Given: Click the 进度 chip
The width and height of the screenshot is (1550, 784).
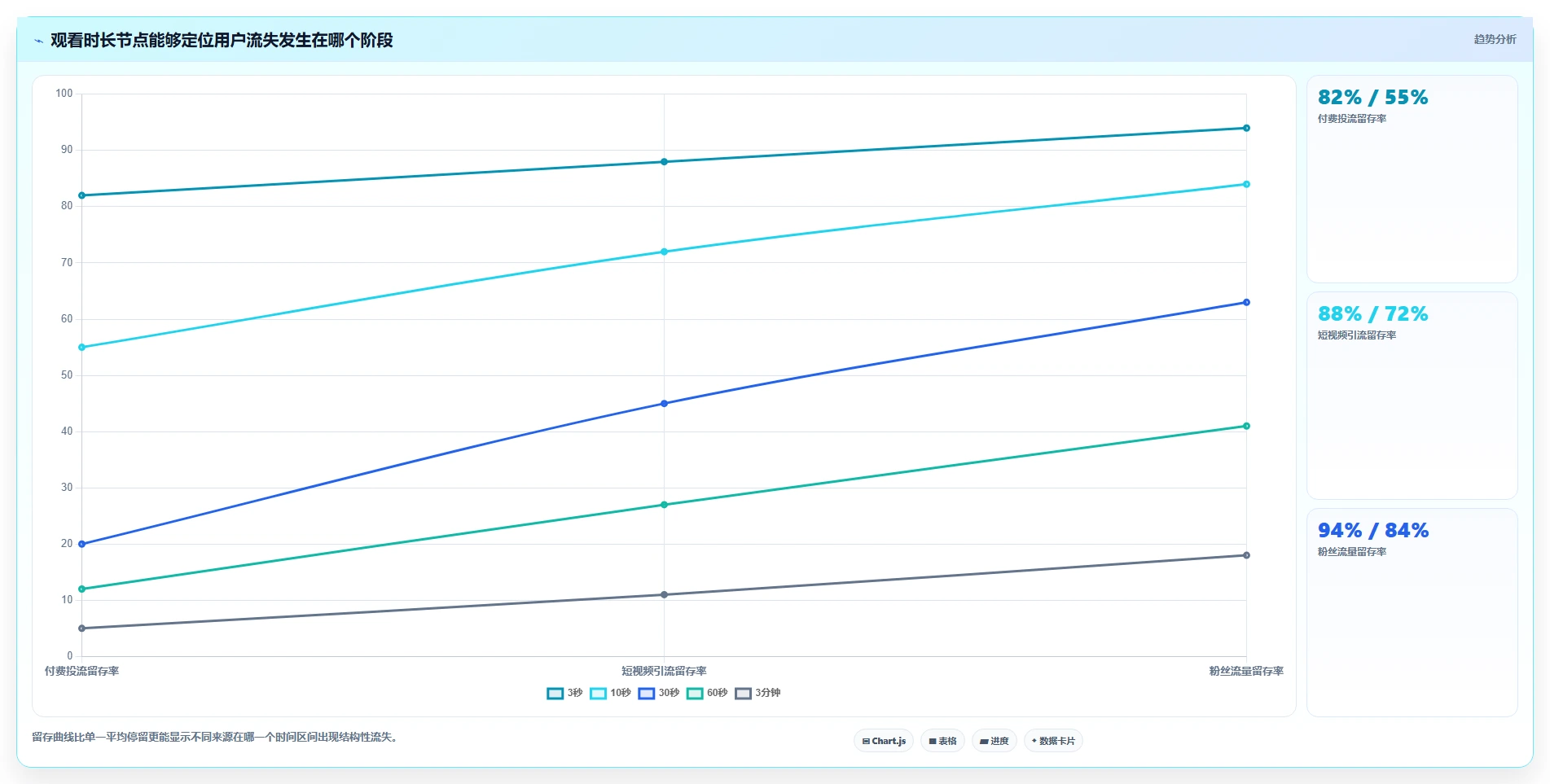Looking at the screenshot, I should pos(994,741).
